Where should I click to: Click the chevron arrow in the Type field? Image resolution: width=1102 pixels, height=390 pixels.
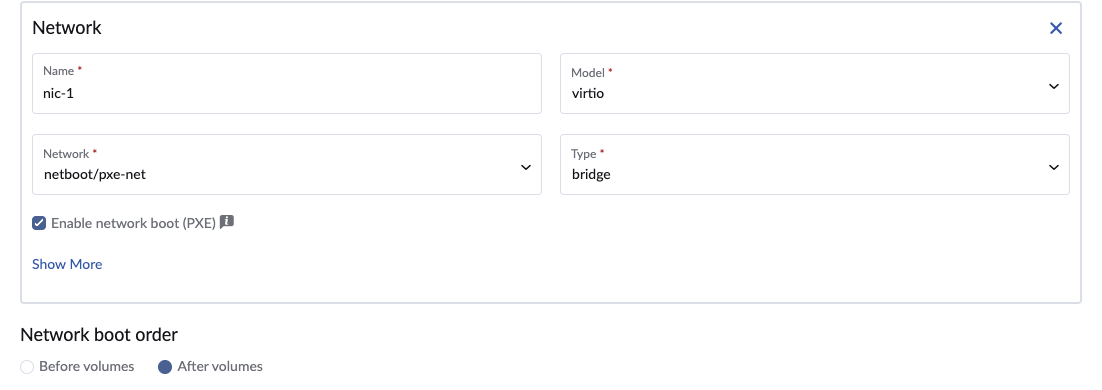click(x=1054, y=167)
